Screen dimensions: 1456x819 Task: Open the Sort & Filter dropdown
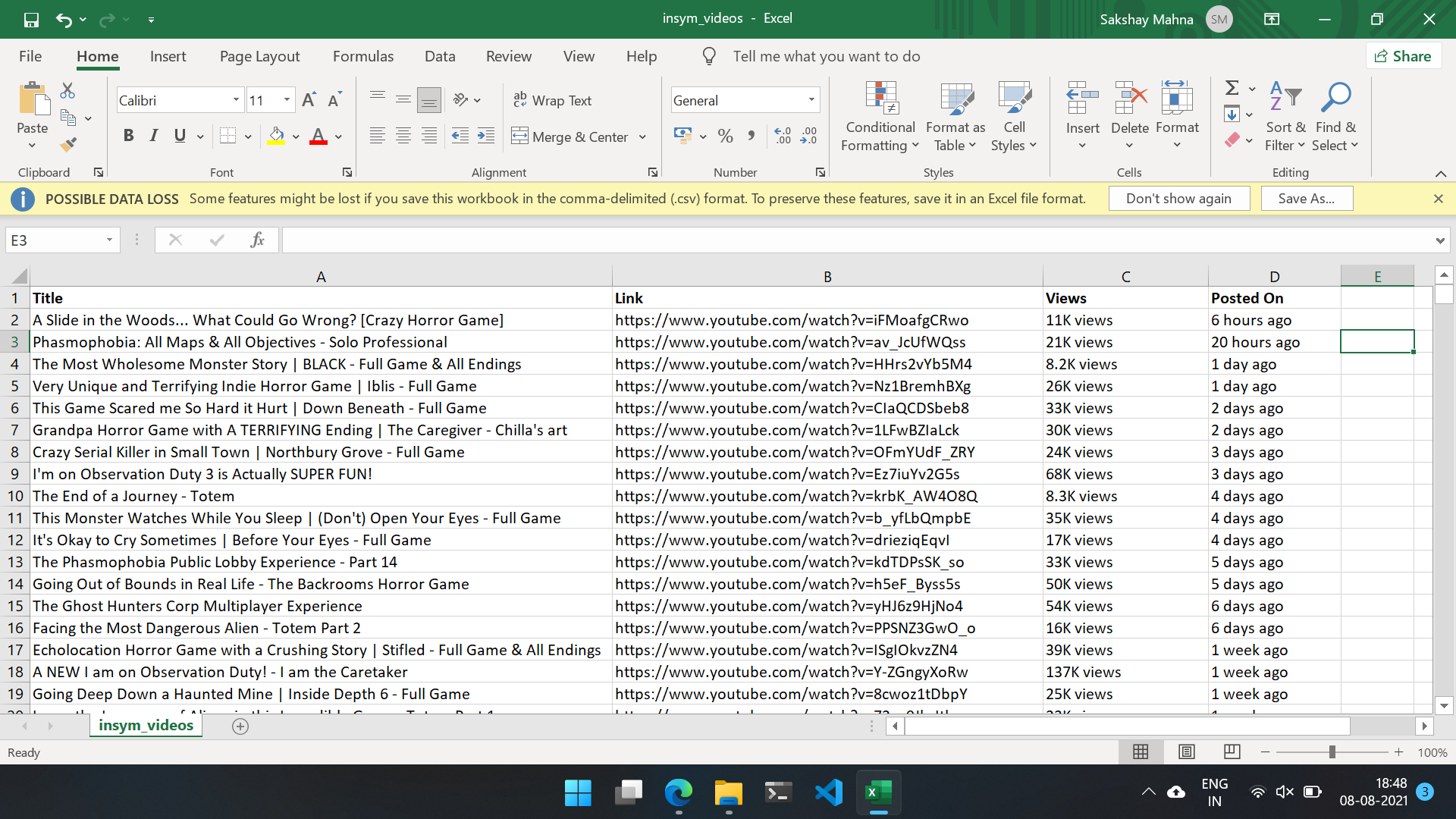pos(1285,117)
